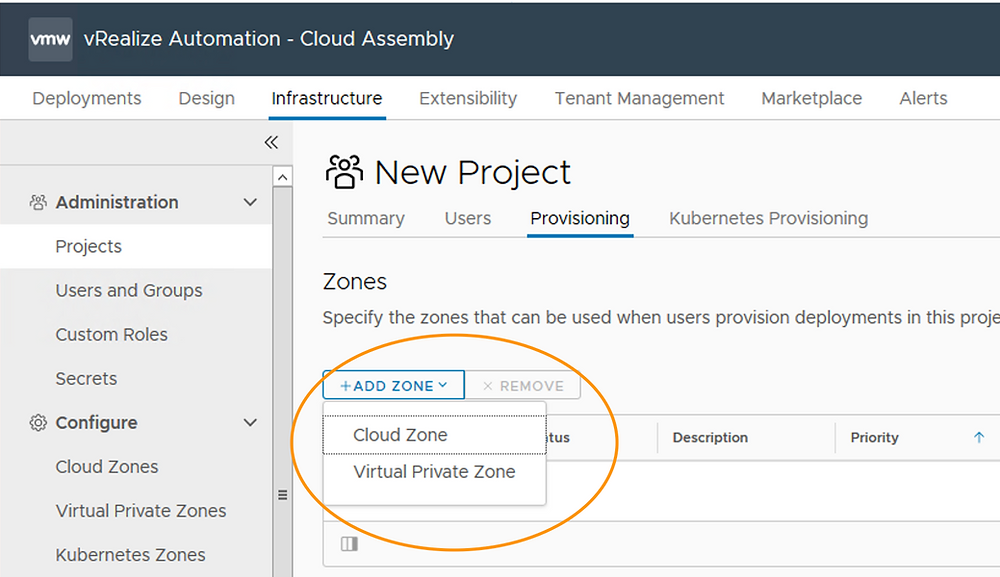Open the Deployments tab
The width and height of the screenshot is (1000, 577).
[87, 98]
